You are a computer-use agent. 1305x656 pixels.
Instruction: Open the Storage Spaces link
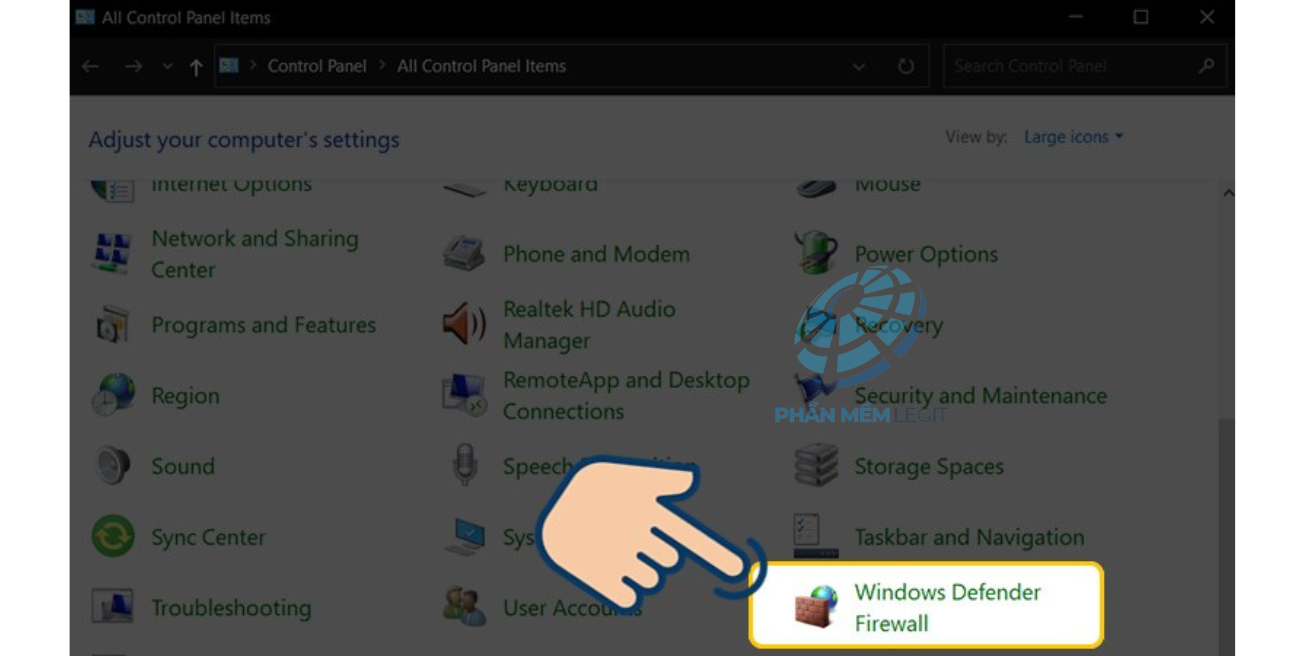pyautogui.click(x=929, y=467)
